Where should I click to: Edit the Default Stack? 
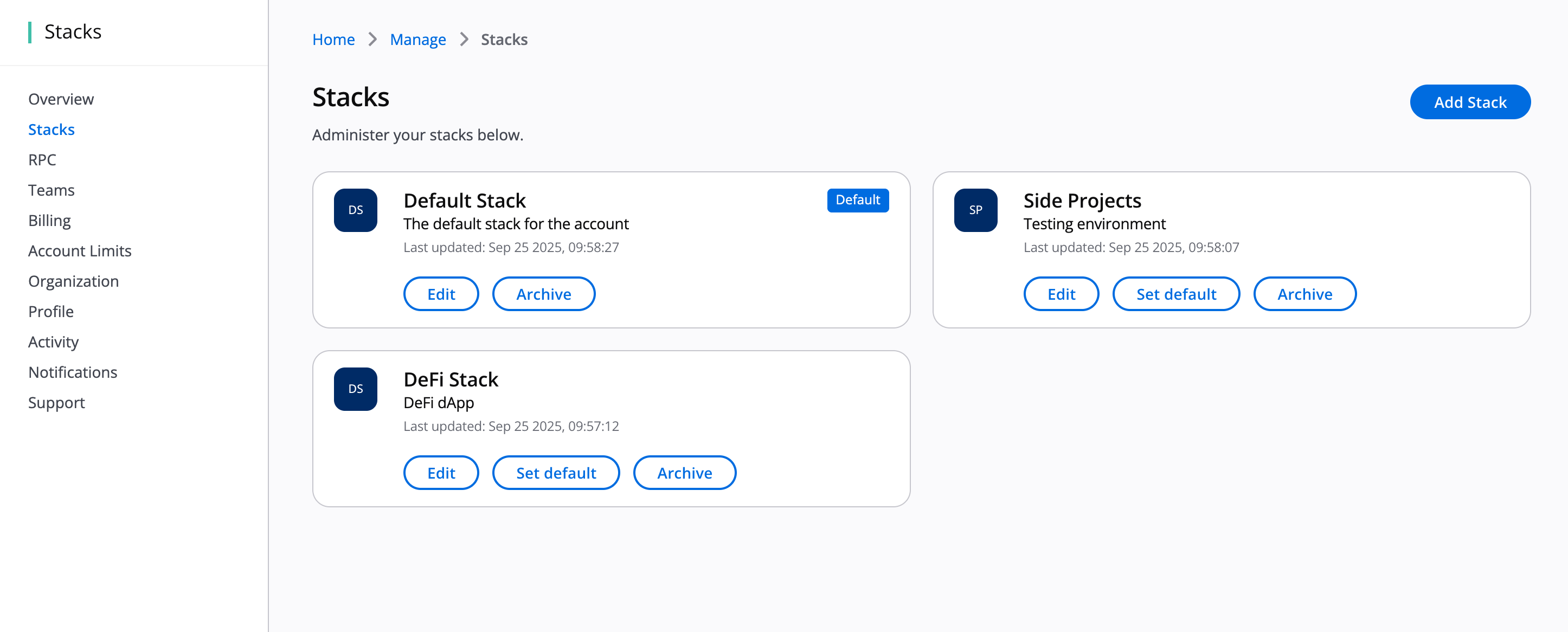click(441, 294)
